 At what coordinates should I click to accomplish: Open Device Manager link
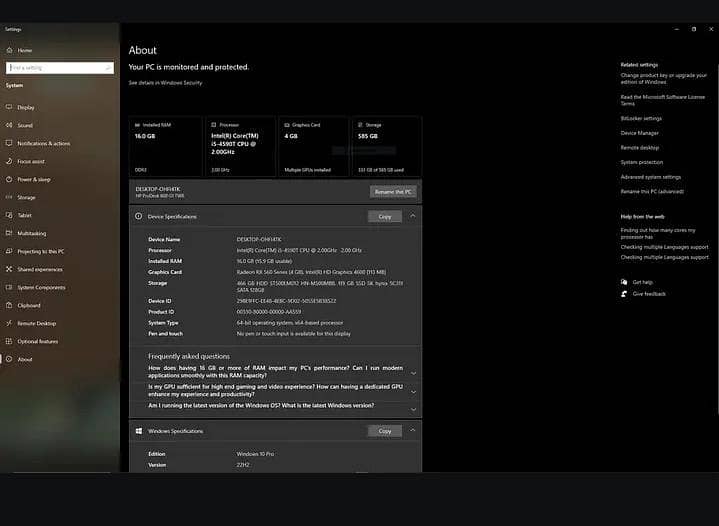tap(639, 133)
